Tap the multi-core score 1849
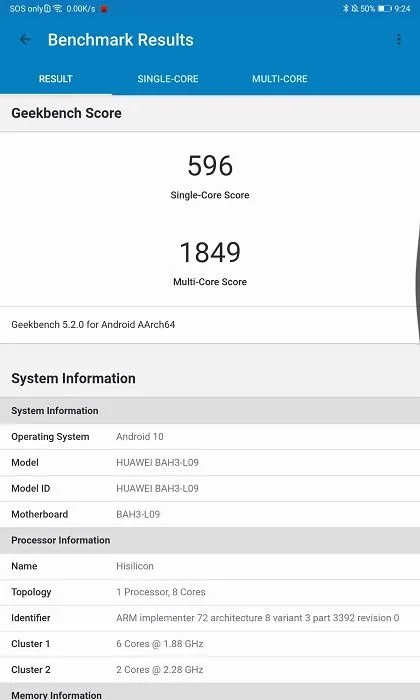The width and height of the screenshot is (420, 700). (210, 252)
